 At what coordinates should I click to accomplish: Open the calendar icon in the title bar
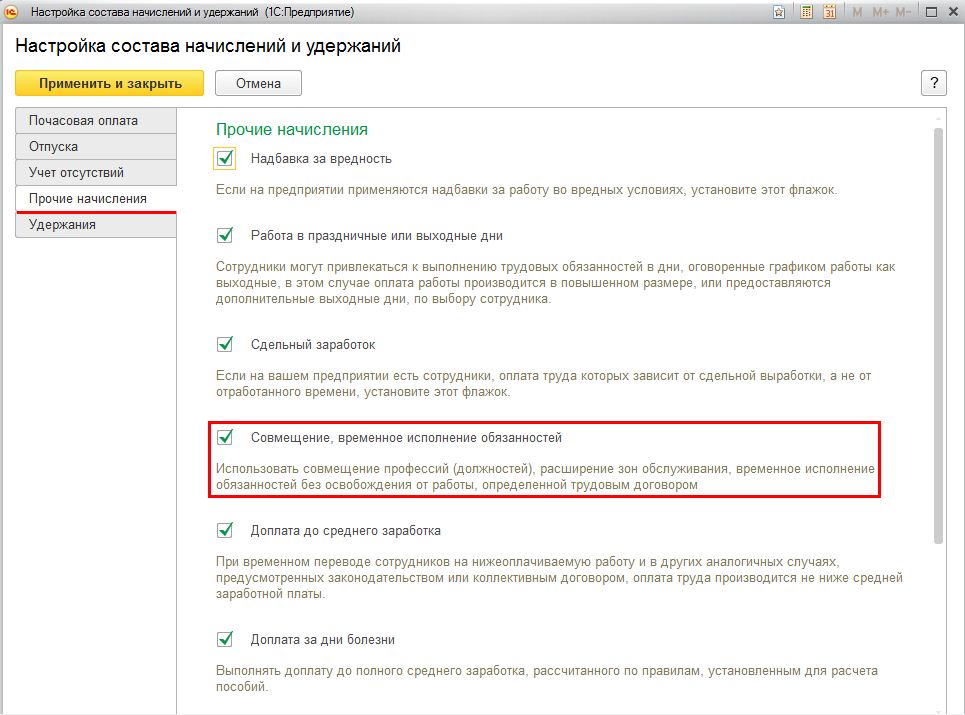pos(830,12)
